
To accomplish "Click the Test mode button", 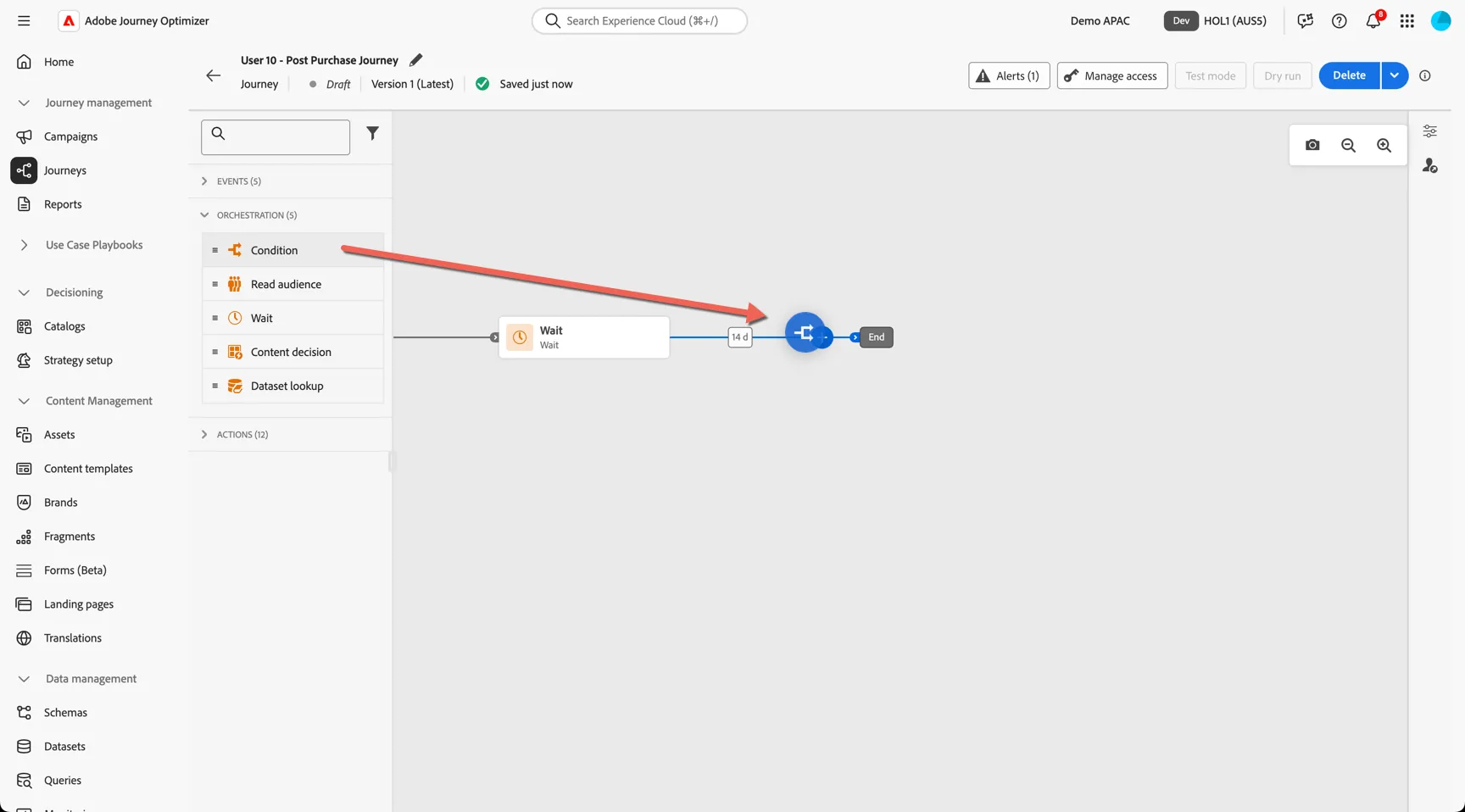I will tap(1211, 75).
